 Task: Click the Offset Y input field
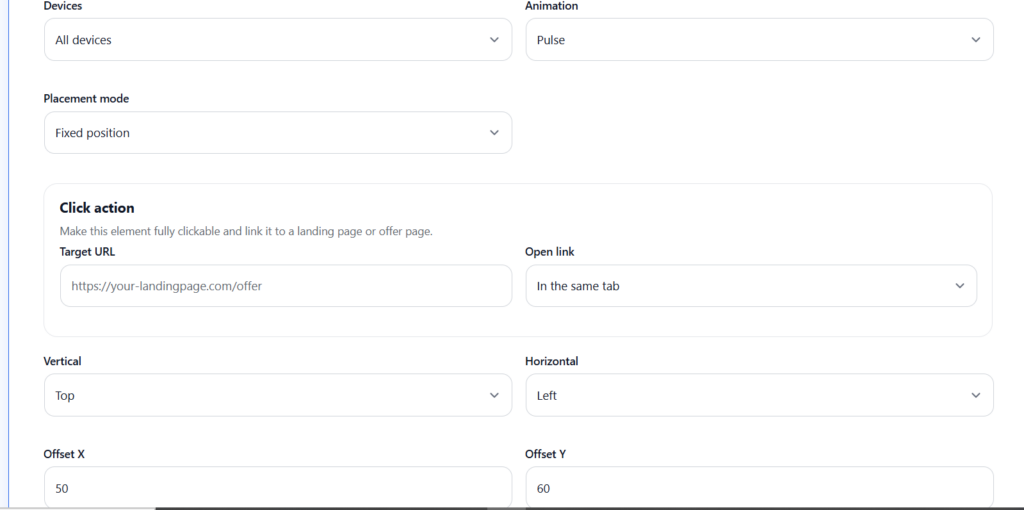[x=758, y=488]
